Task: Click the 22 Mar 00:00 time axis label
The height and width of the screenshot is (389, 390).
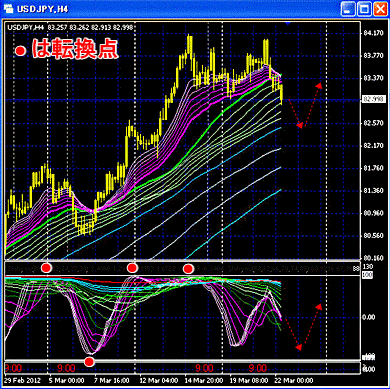Action: [x=294, y=381]
